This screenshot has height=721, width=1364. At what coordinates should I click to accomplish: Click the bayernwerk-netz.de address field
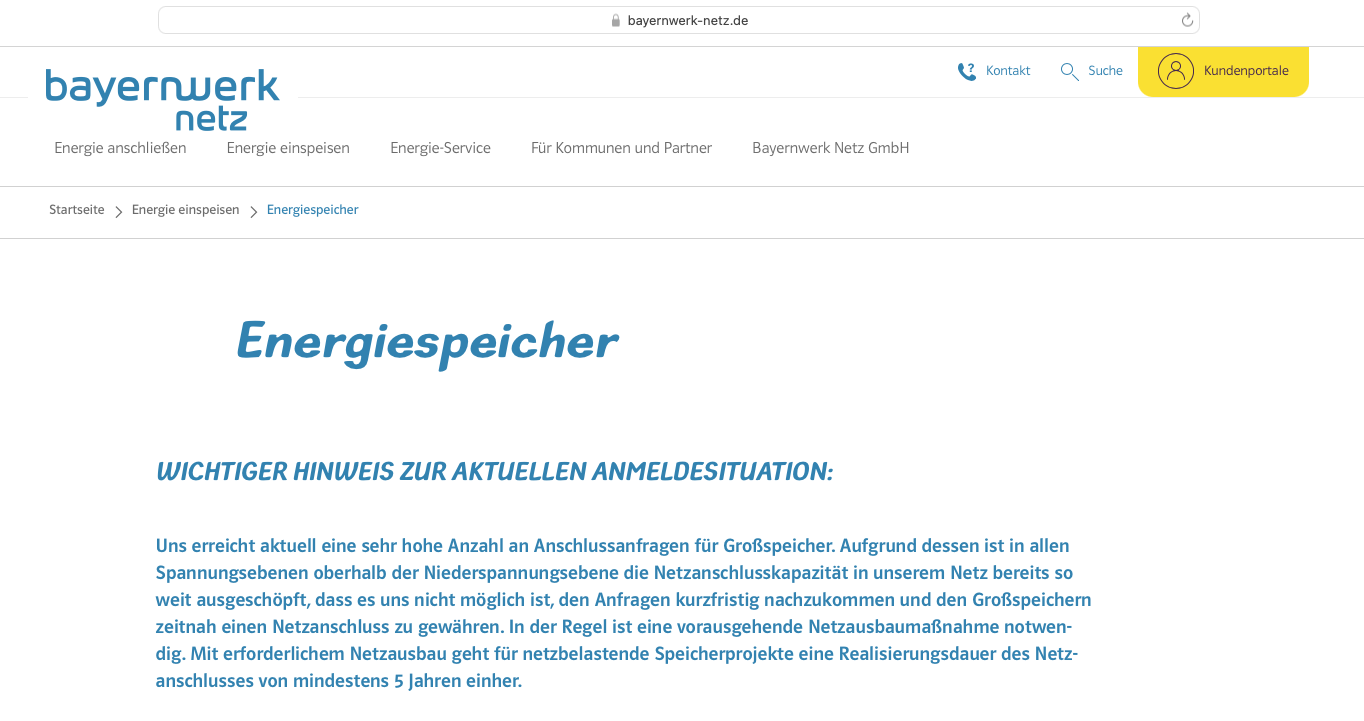[687, 20]
